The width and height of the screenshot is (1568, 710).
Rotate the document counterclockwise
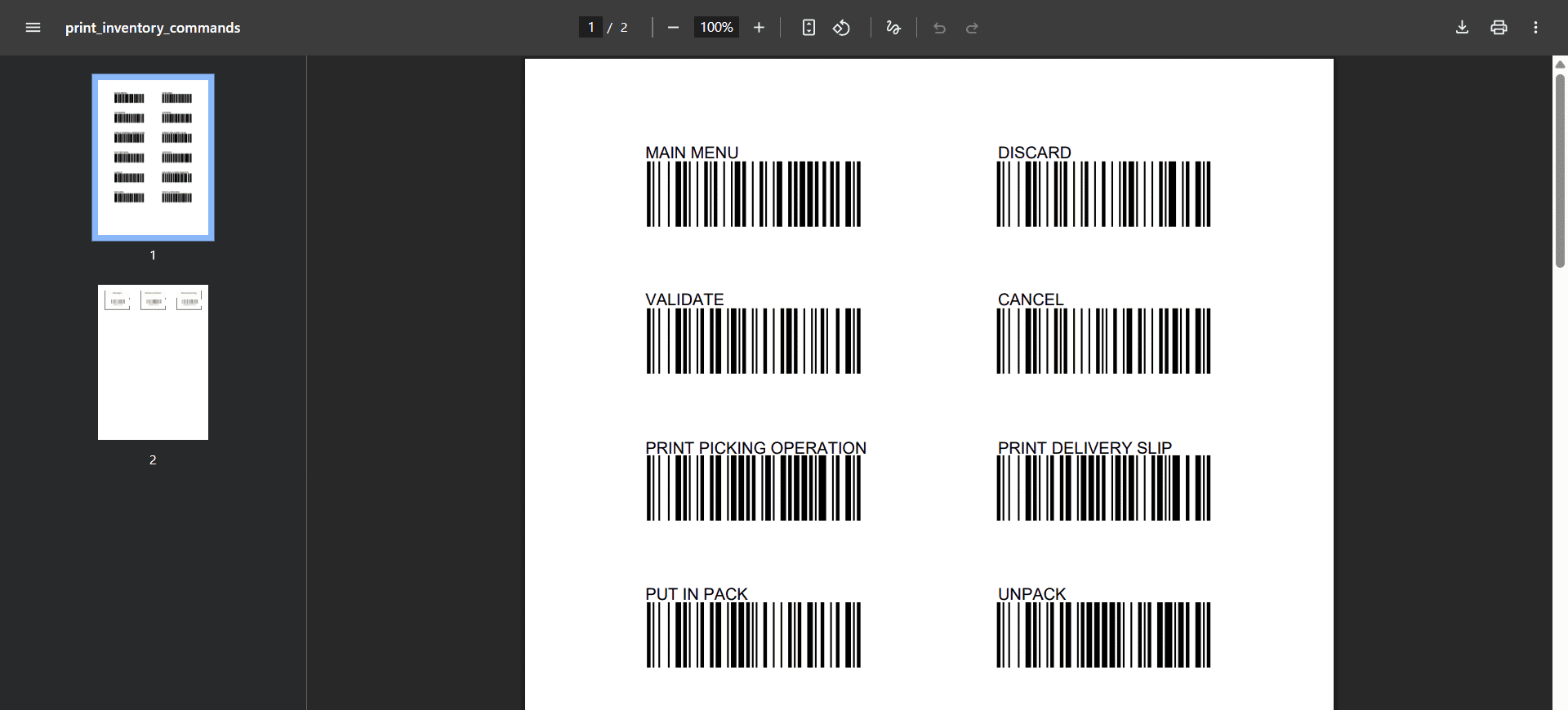coord(841,28)
